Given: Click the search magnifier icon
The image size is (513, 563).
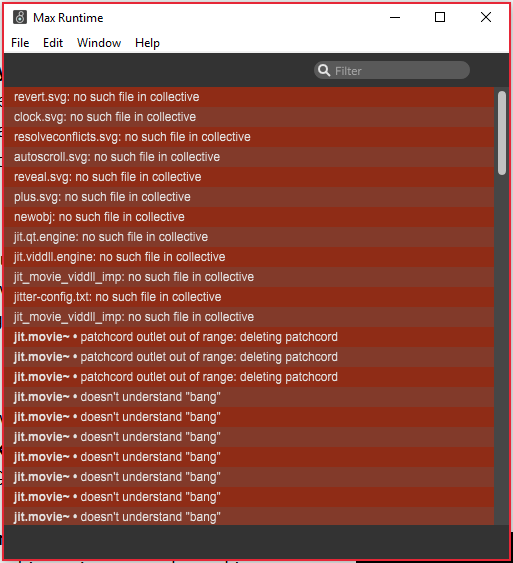Looking at the screenshot, I should (324, 70).
